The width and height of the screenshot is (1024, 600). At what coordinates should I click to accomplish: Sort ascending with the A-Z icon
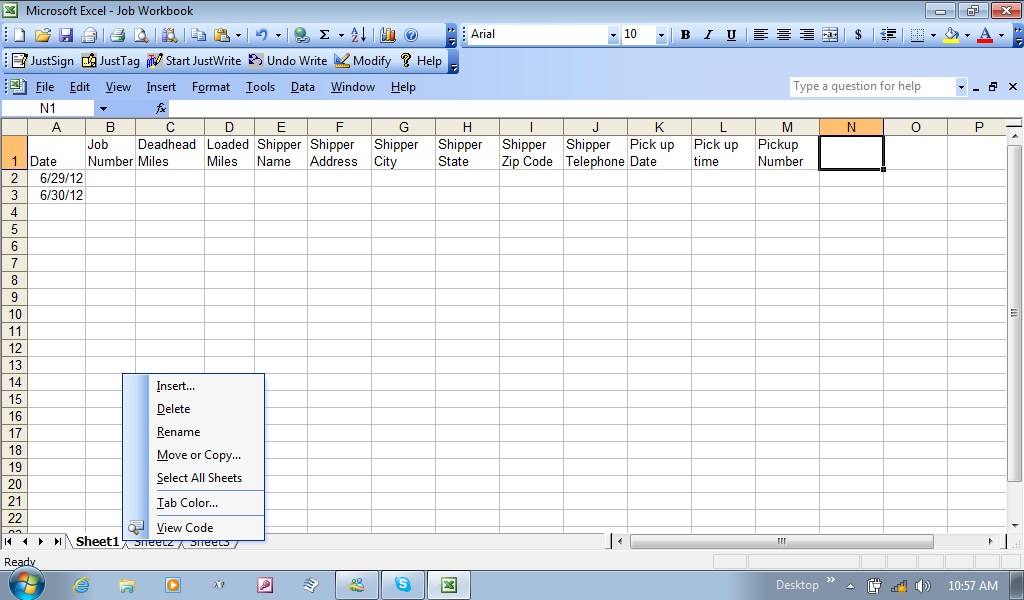pyautogui.click(x=358, y=35)
